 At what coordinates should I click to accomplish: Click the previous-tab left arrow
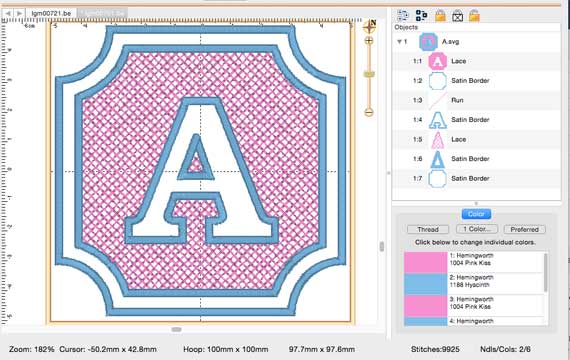pos(8,13)
